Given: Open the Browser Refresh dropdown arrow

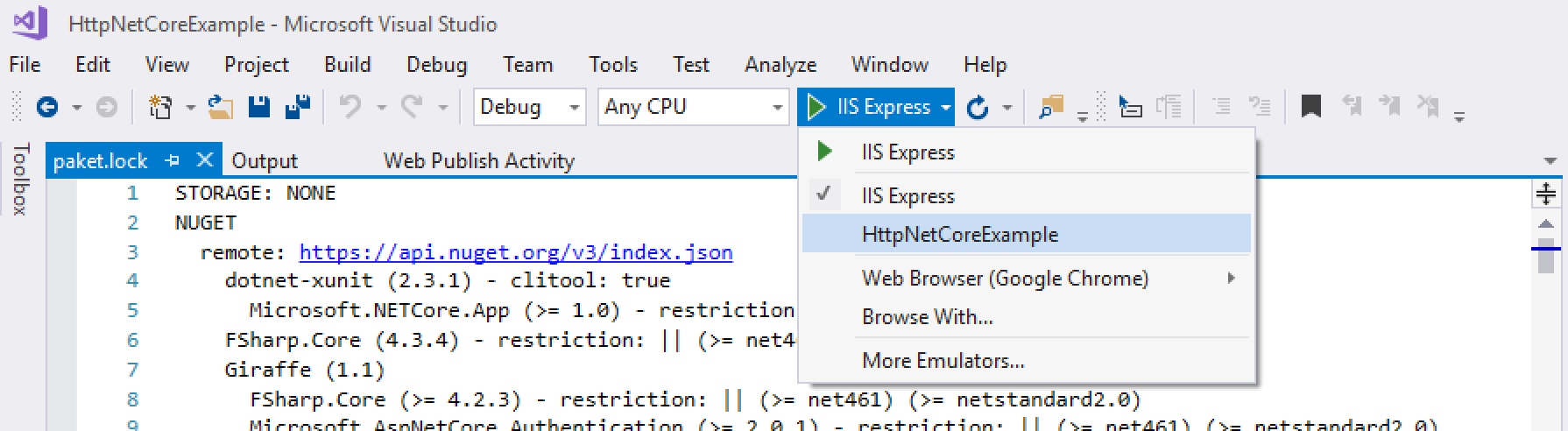Looking at the screenshot, I should click(x=1007, y=108).
